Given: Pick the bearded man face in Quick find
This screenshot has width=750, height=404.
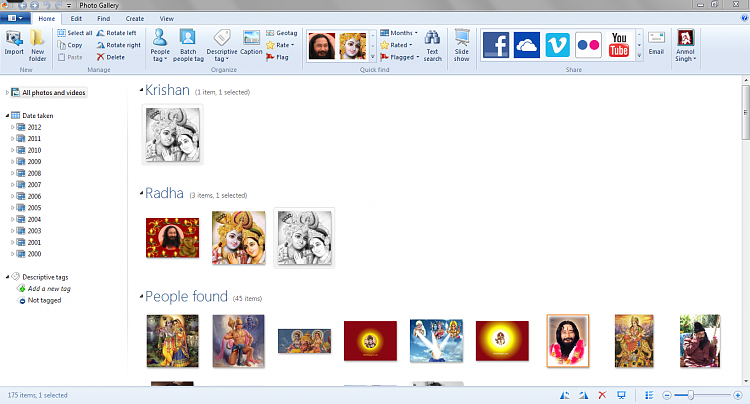Looking at the screenshot, I should (322, 46).
